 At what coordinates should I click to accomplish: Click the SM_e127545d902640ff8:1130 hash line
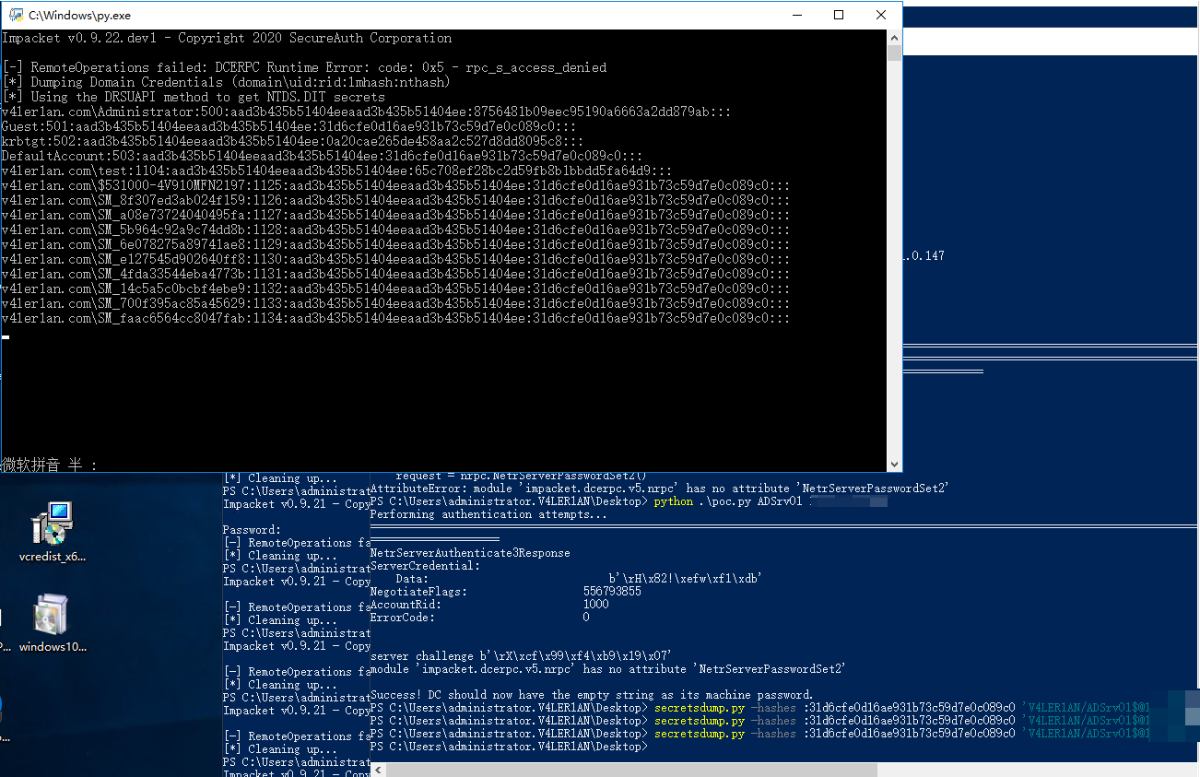click(396, 259)
